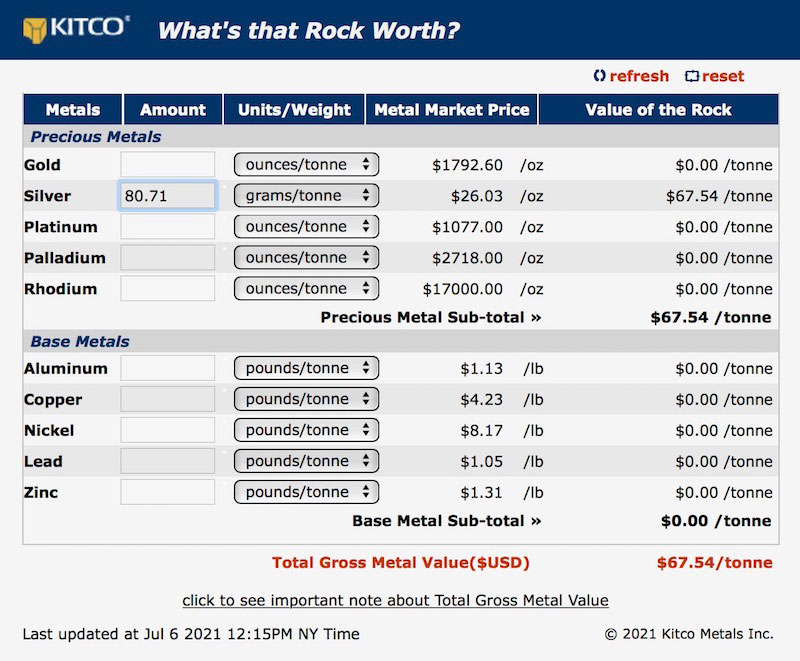Click the Total Gross Metal Value($USD) label
This screenshot has height=661, width=800.
(401, 563)
